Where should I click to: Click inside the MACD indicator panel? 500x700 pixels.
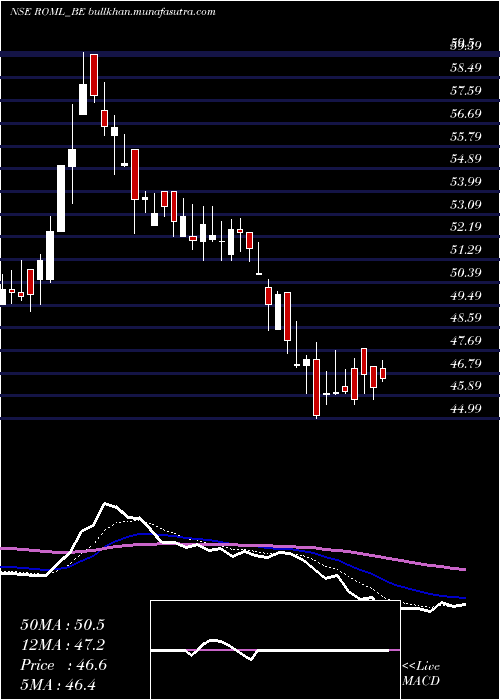click(x=275, y=650)
